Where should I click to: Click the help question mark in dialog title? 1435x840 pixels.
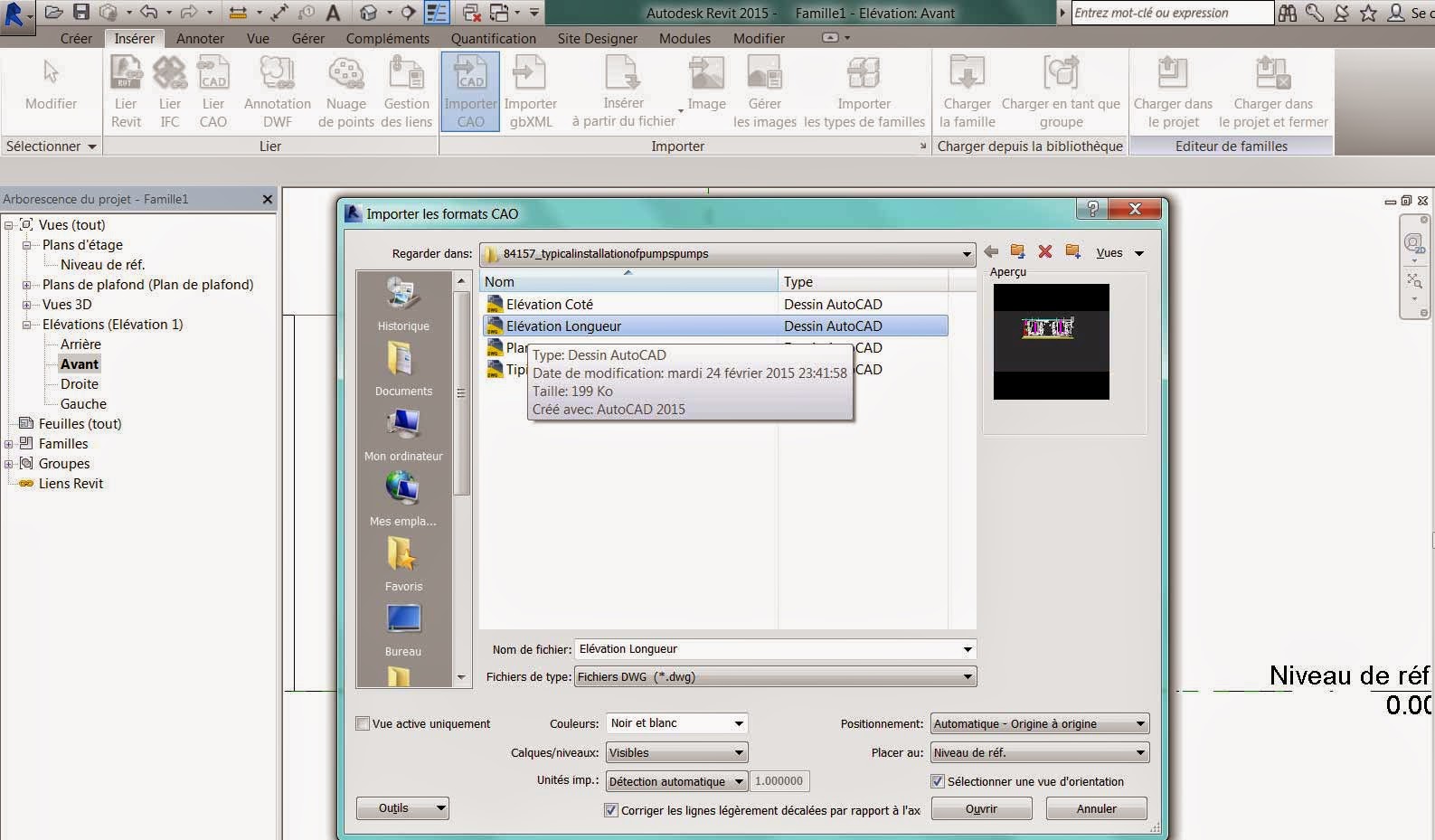pos(1092,210)
